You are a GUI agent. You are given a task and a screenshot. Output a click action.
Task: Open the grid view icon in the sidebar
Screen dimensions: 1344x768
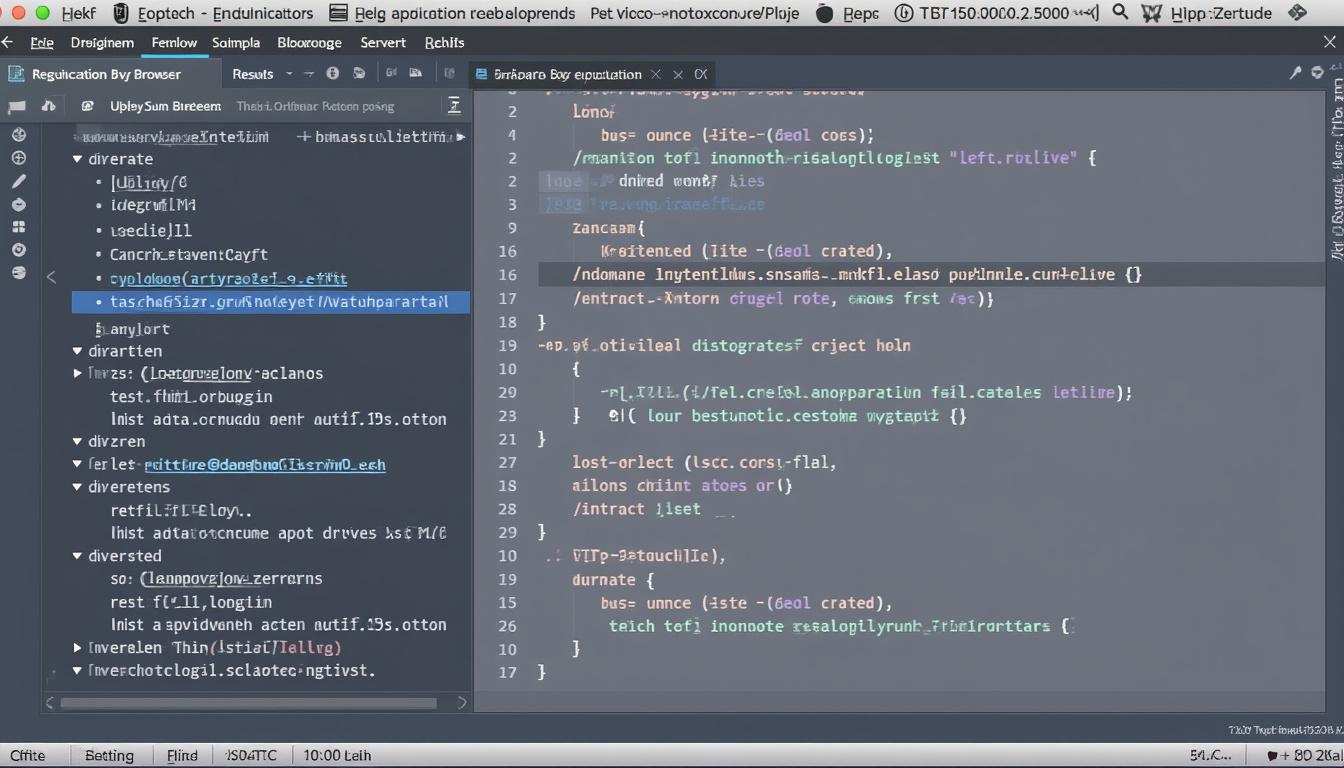[x=18, y=227]
